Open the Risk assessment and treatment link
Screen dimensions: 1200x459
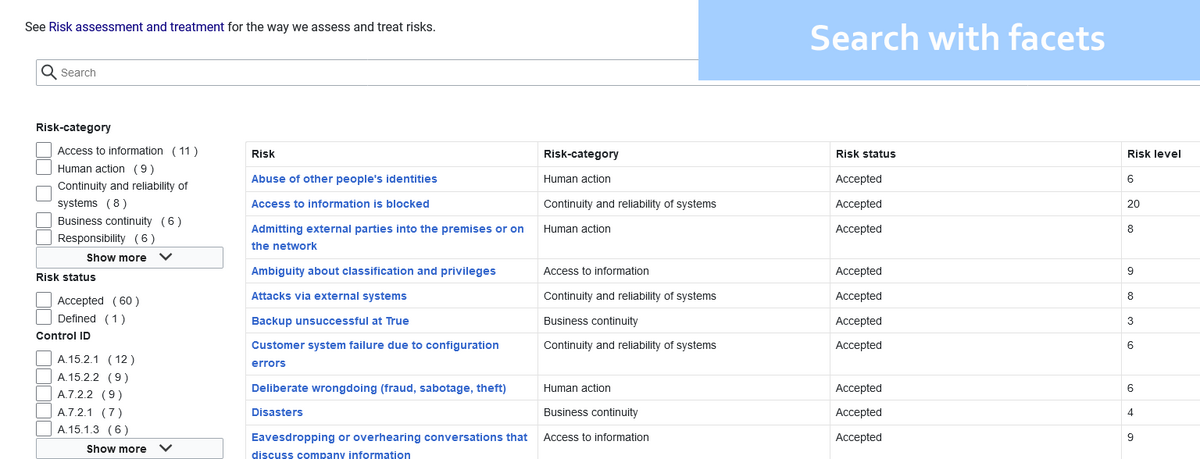click(x=136, y=27)
